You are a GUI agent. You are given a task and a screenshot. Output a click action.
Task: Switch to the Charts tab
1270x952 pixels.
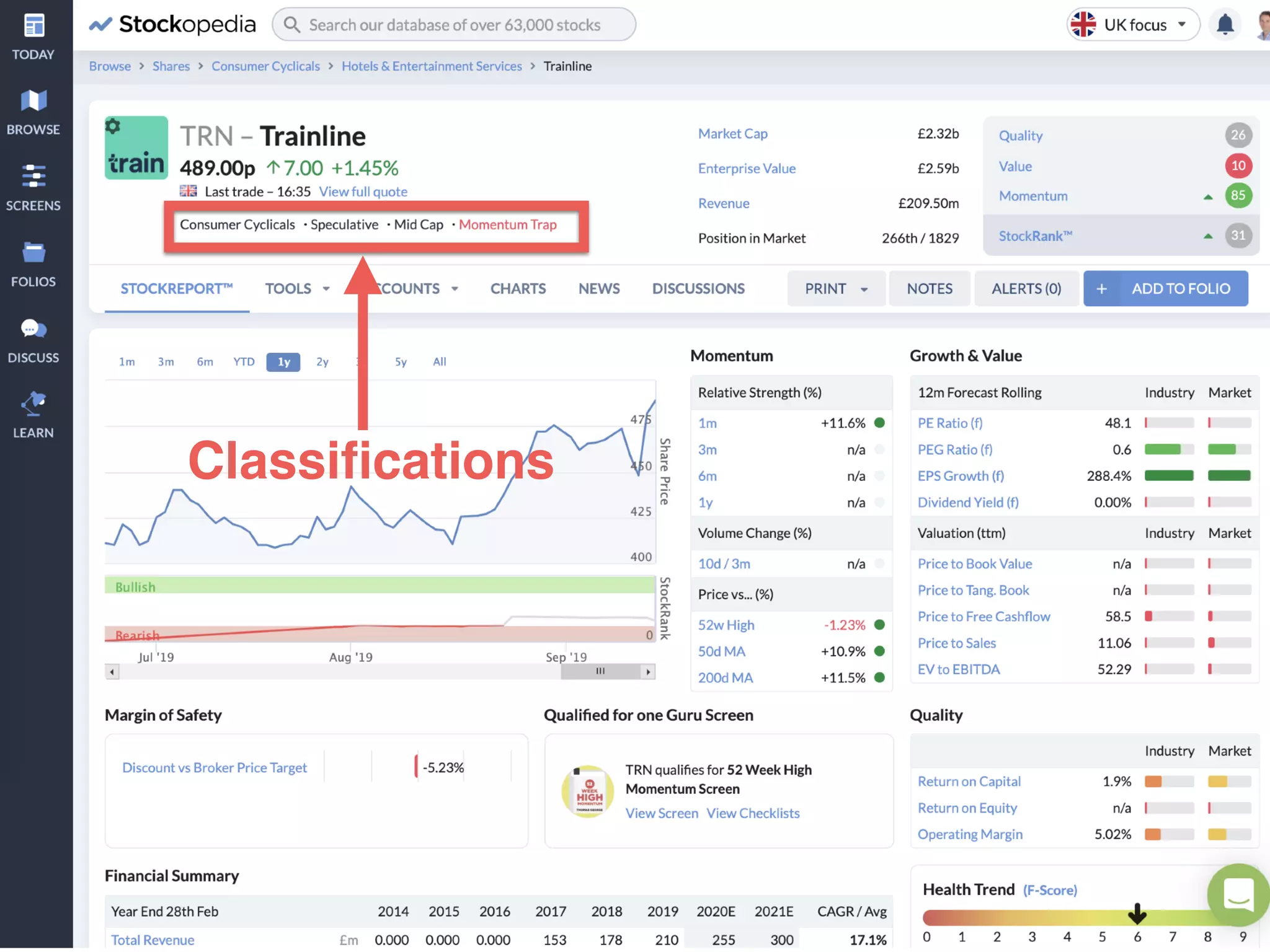[518, 289]
